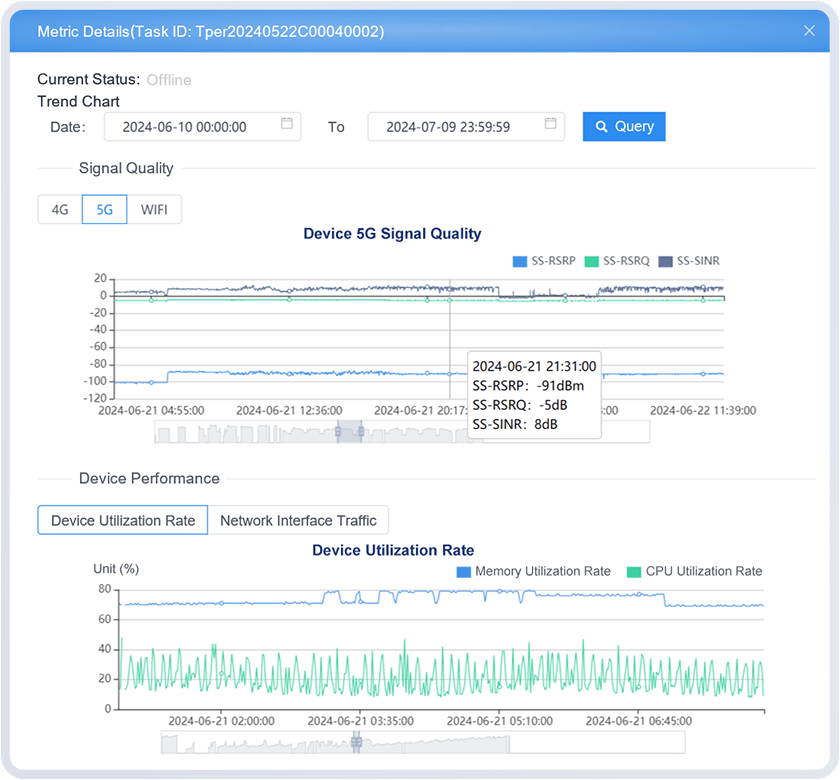Click the 5G signal quality chart area
The height and width of the screenshot is (780, 840).
pyautogui.click(x=300, y=340)
